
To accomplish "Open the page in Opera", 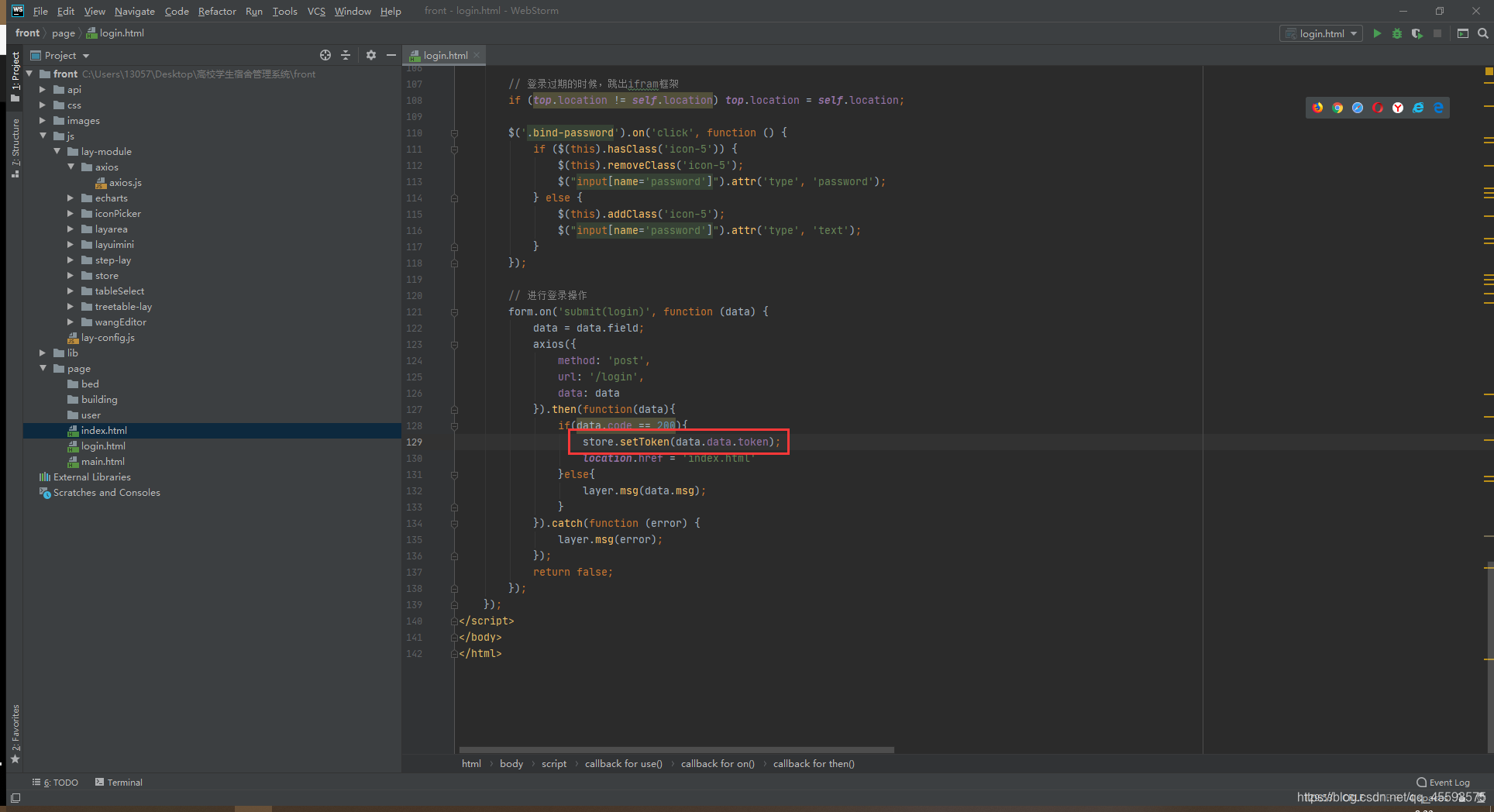I will [x=1378, y=108].
